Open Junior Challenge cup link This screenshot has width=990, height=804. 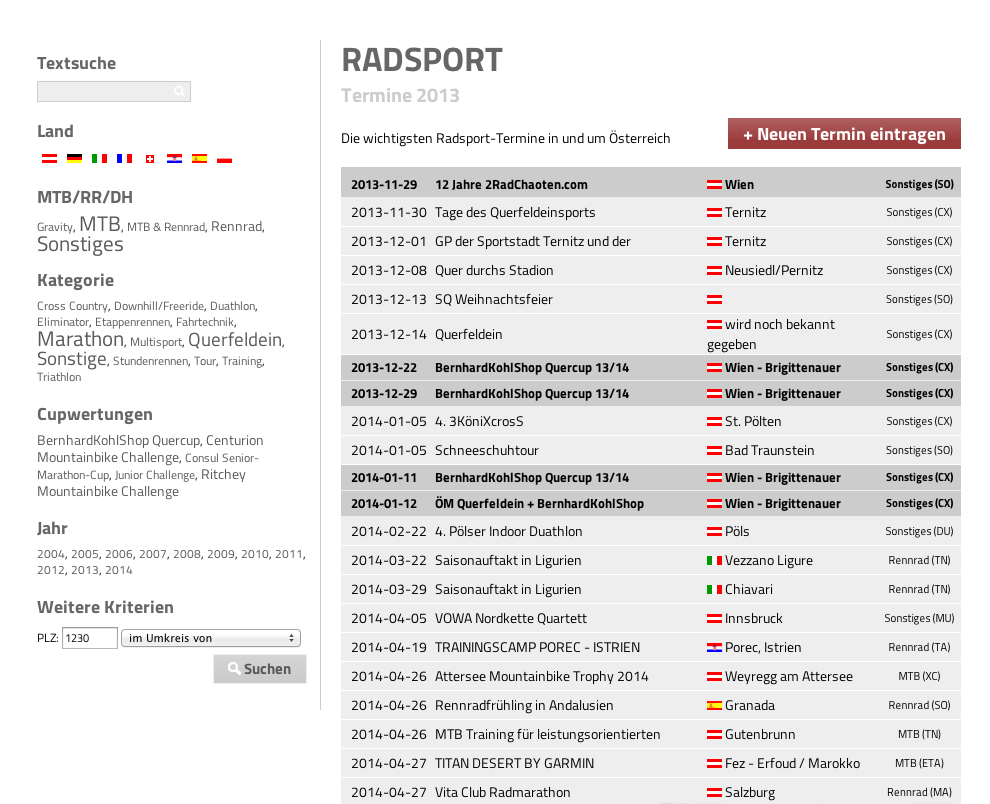point(155,475)
